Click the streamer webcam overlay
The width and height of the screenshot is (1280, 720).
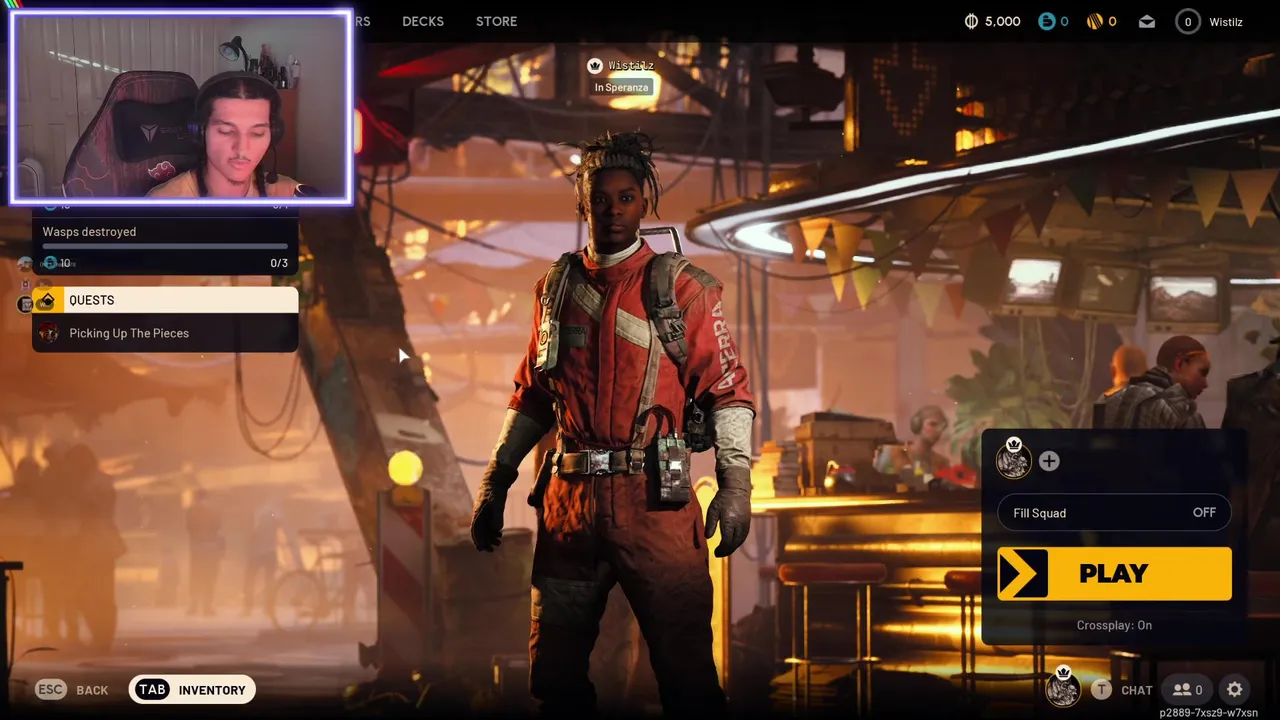tap(180, 107)
